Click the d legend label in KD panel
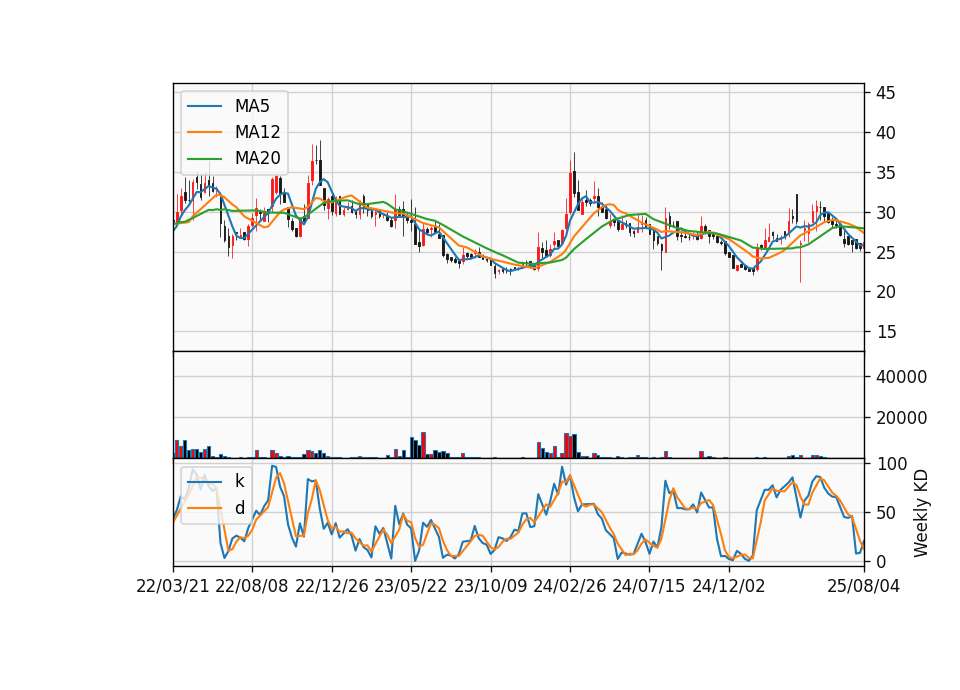The width and height of the screenshot is (960, 690). point(239,508)
